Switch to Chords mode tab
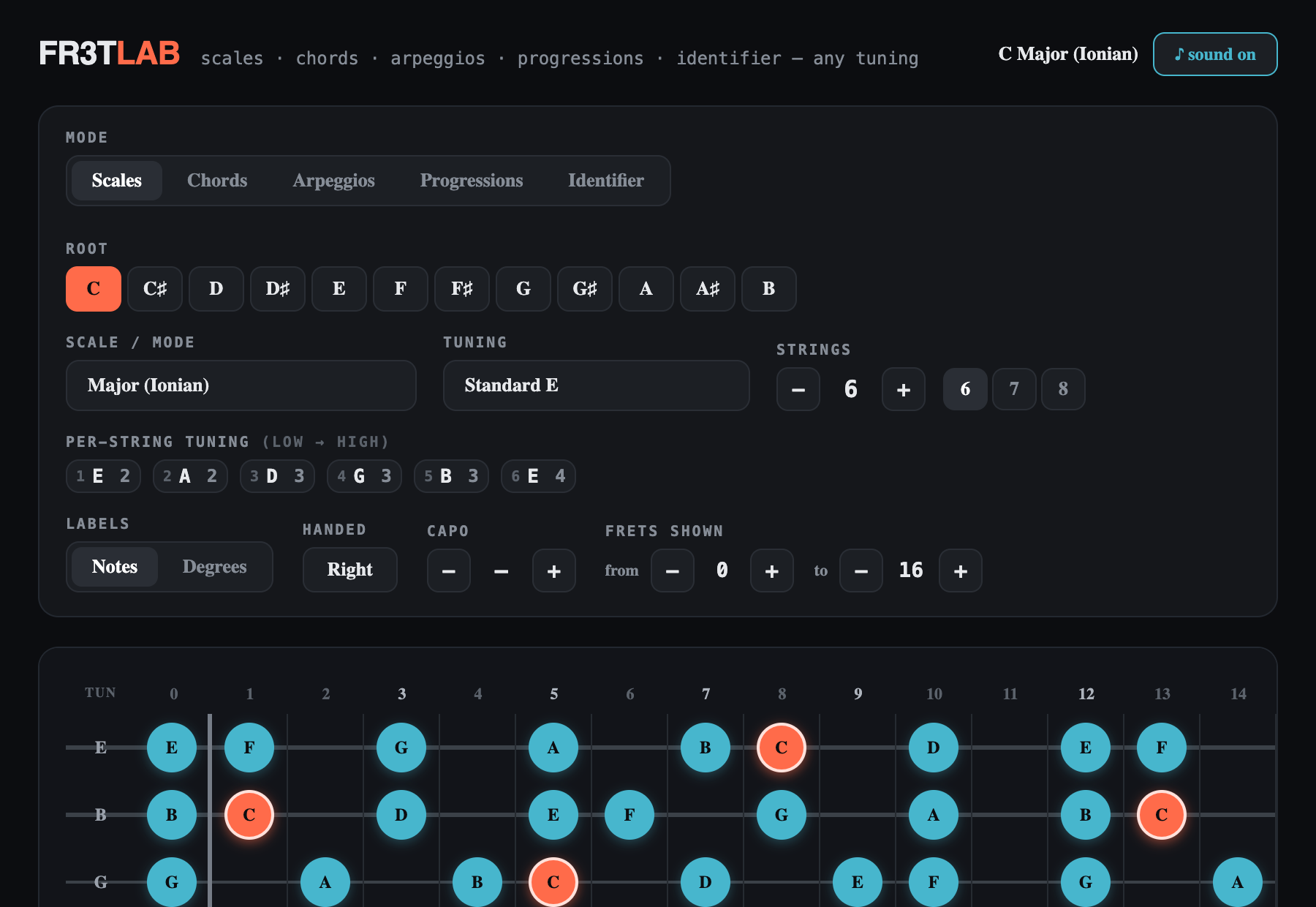 pos(217,181)
